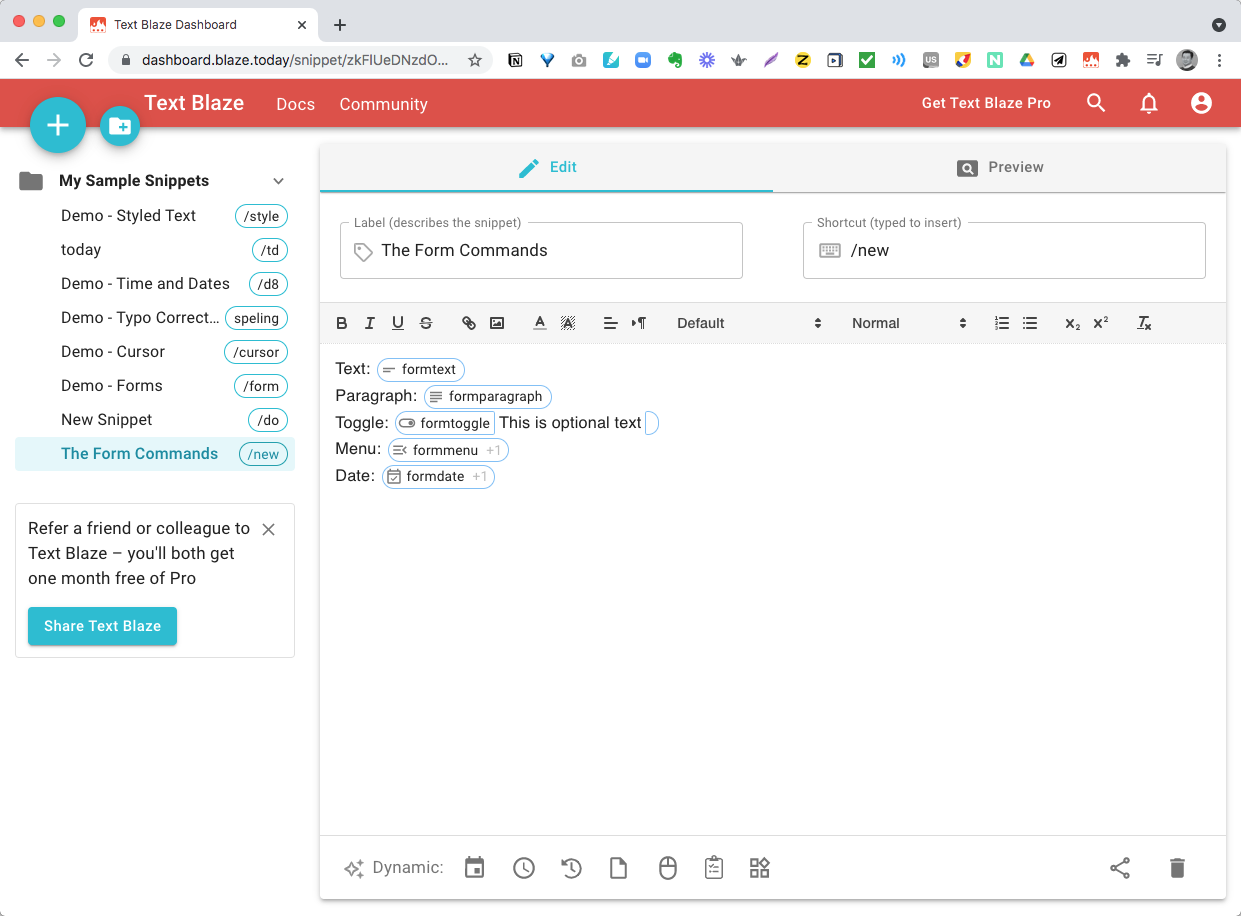Select The Form Commands snippet
The height and width of the screenshot is (916, 1241).
coord(155,454)
